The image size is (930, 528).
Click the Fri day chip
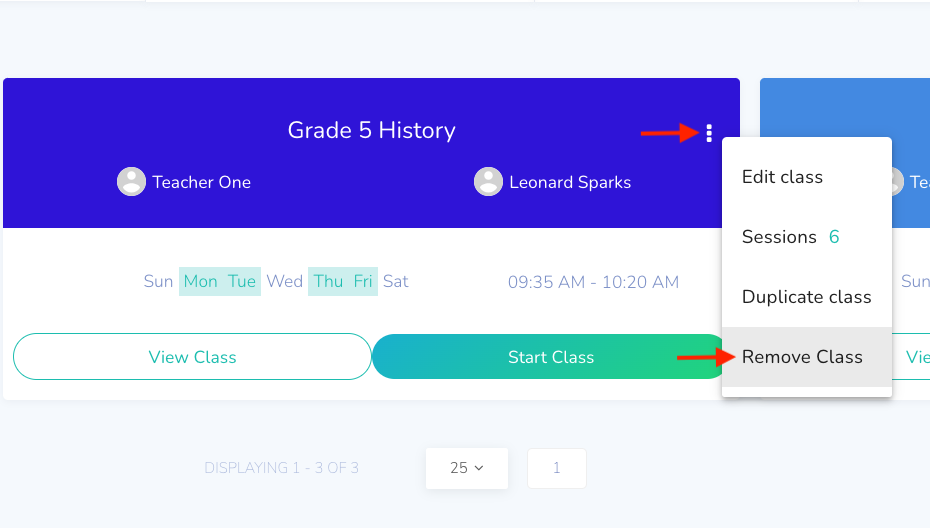coord(363,281)
